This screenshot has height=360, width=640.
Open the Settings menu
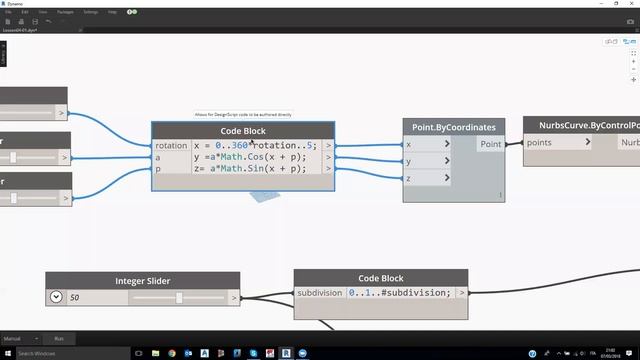coord(91,12)
